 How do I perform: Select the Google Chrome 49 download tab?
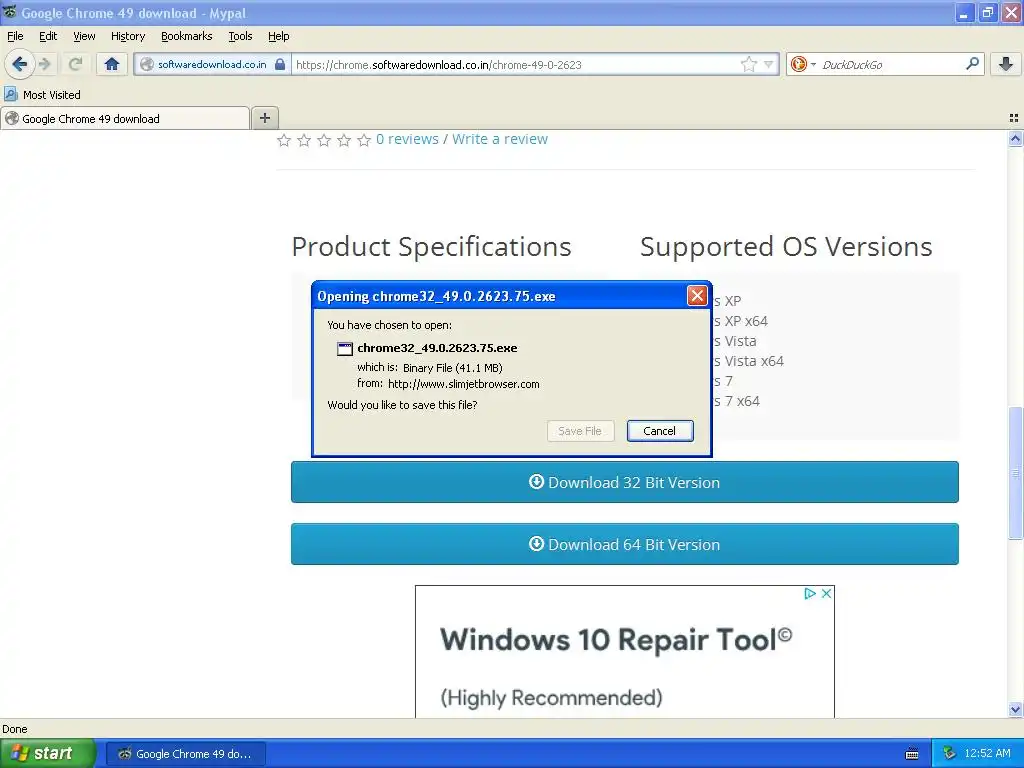[x=125, y=118]
